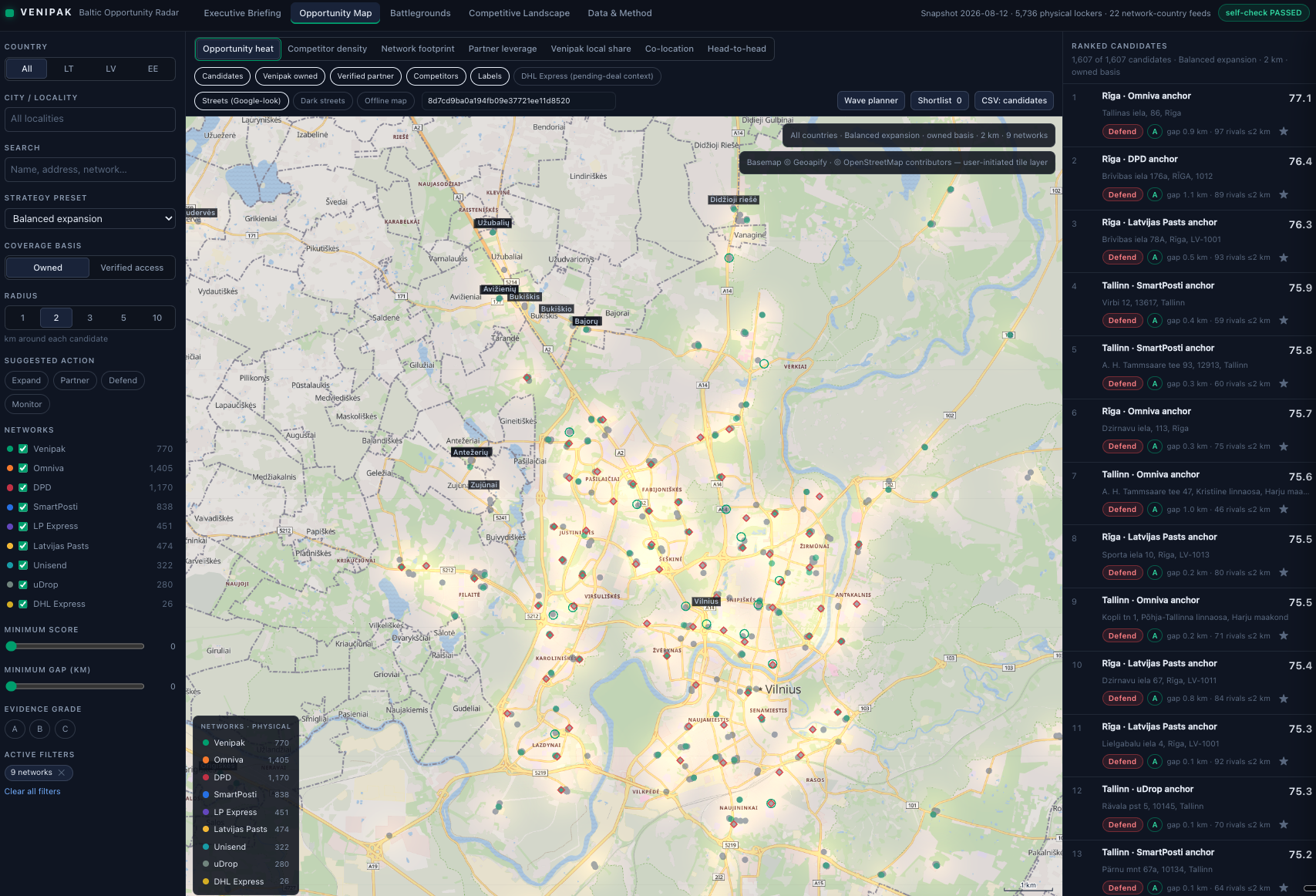Star the Dzirnavu iela 67 candidate
The height and width of the screenshot is (896, 1316).
point(1284,699)
